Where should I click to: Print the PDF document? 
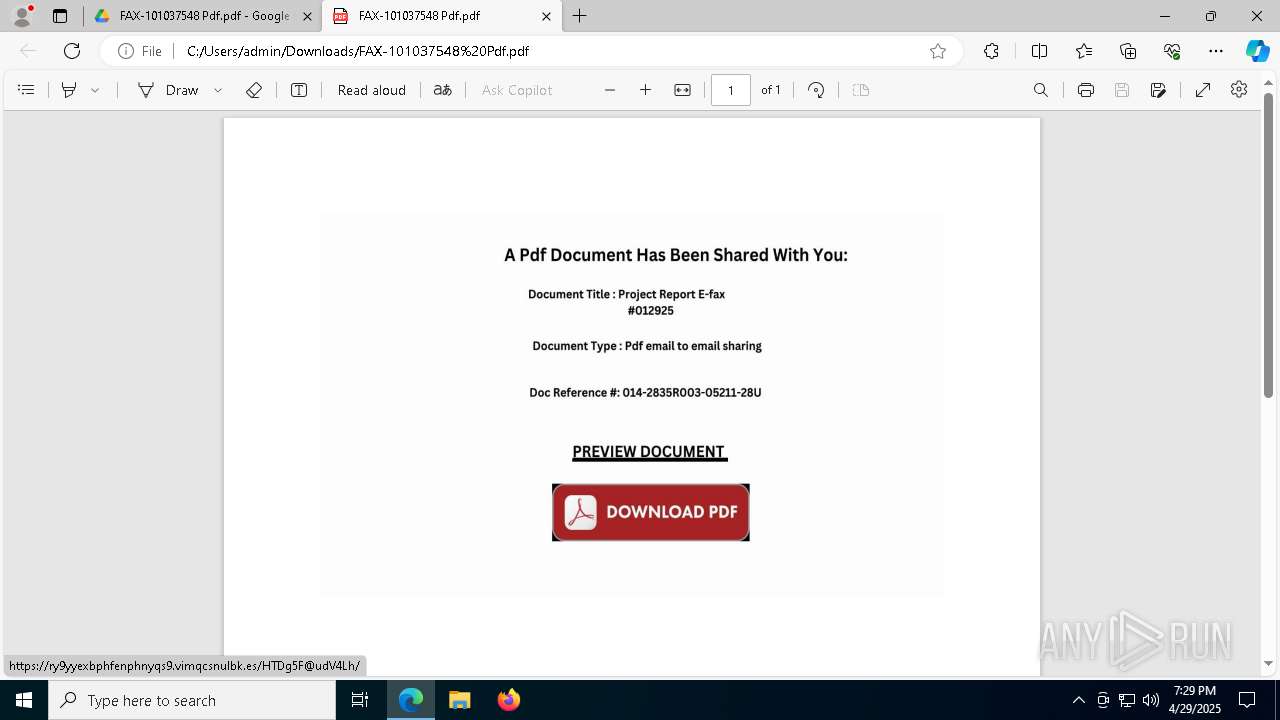pyautogui.click(x=1086, y=90)
